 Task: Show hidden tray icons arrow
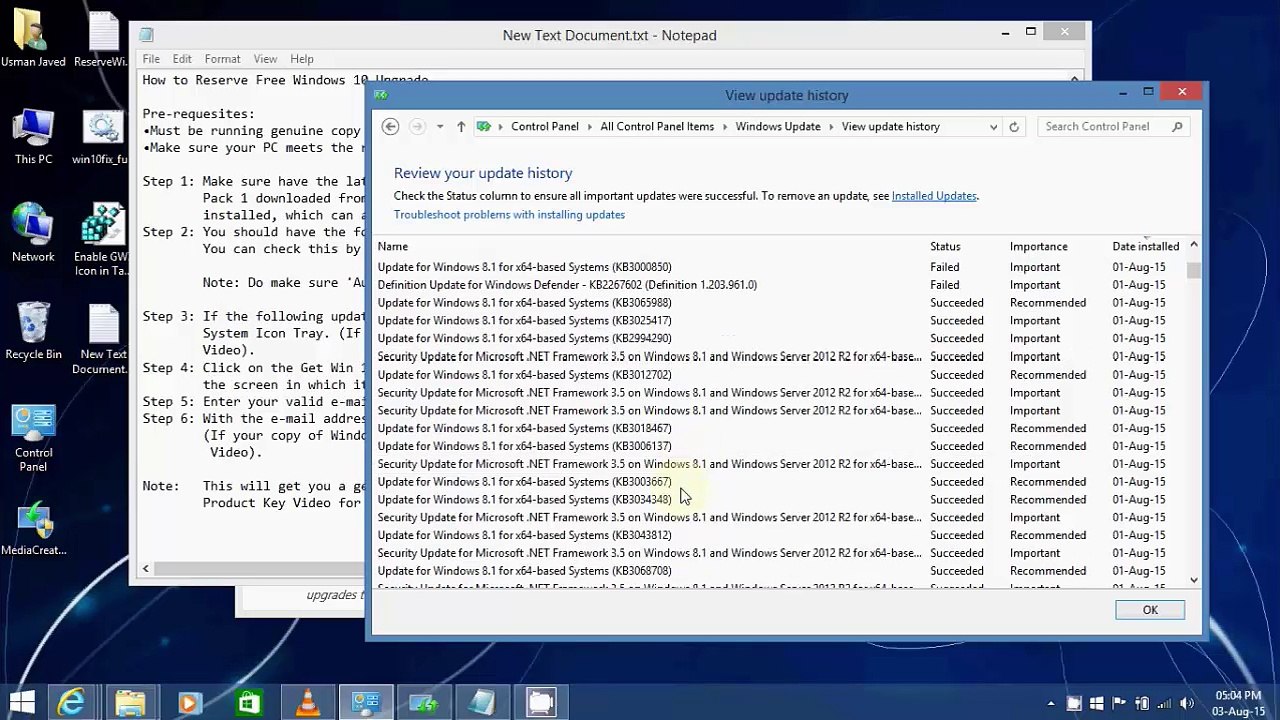[1050, 703]
